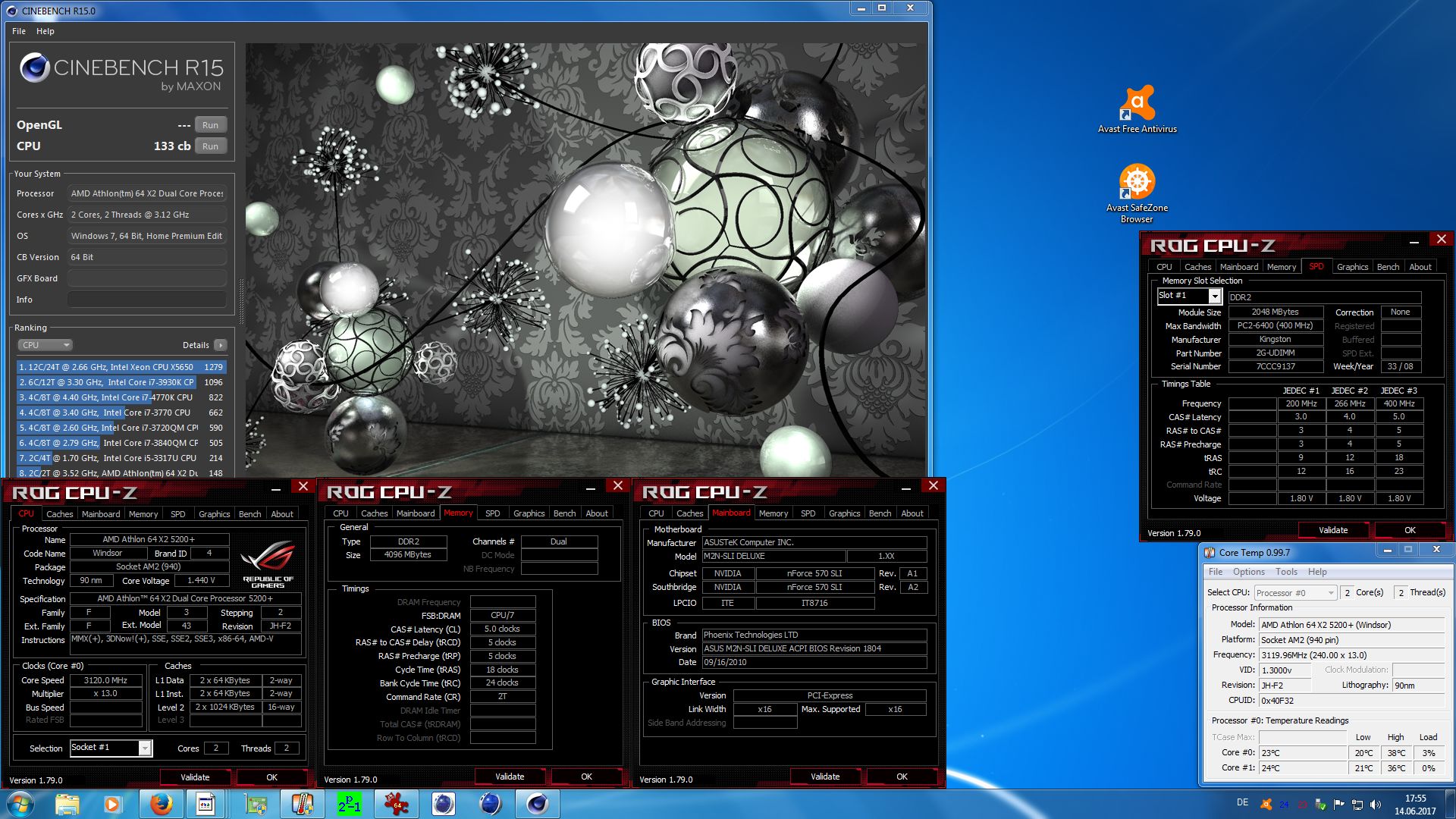Click the Cinebench Info text field
1456x819 pixels.
[x=147, y=300]
